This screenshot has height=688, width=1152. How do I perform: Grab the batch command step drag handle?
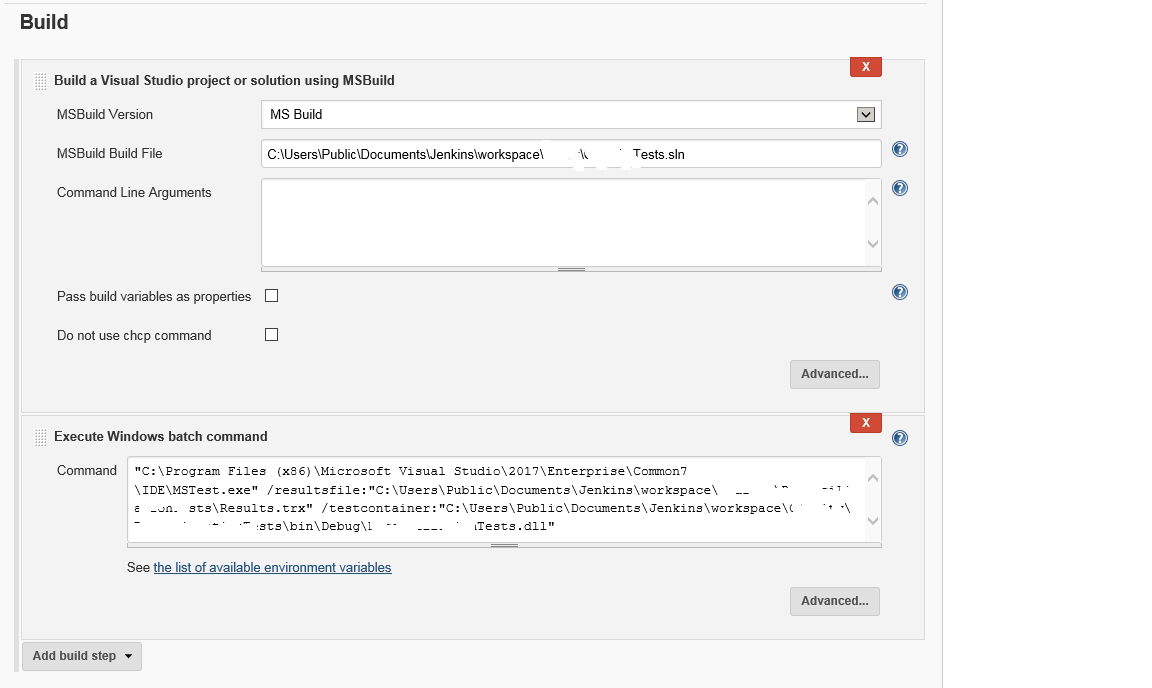pos(41,437)
